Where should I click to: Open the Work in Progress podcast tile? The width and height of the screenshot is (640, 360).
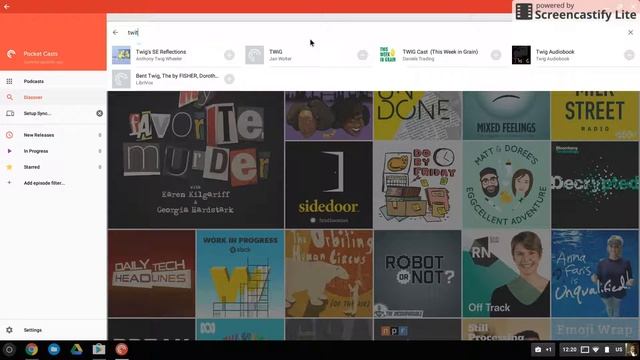[240, 273]
